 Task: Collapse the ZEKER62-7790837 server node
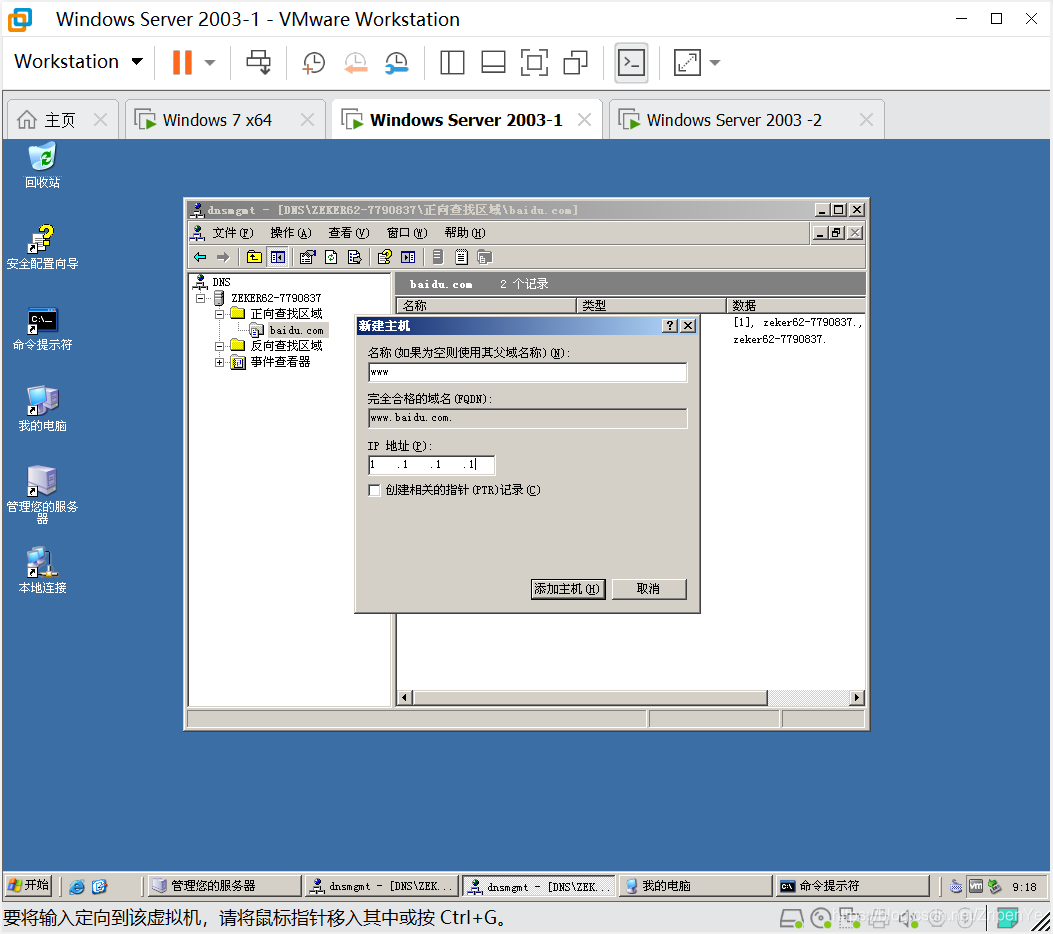click(200, 298)
